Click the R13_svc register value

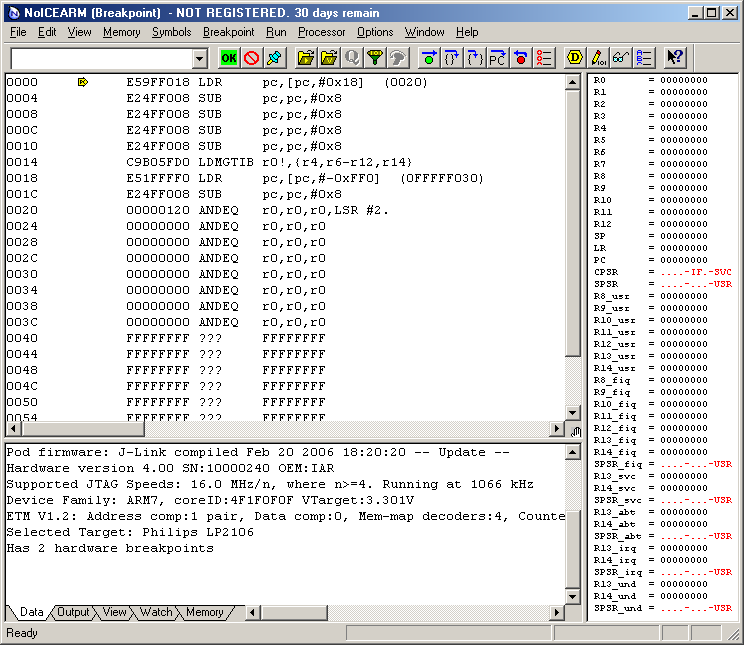tap(684, 476)
